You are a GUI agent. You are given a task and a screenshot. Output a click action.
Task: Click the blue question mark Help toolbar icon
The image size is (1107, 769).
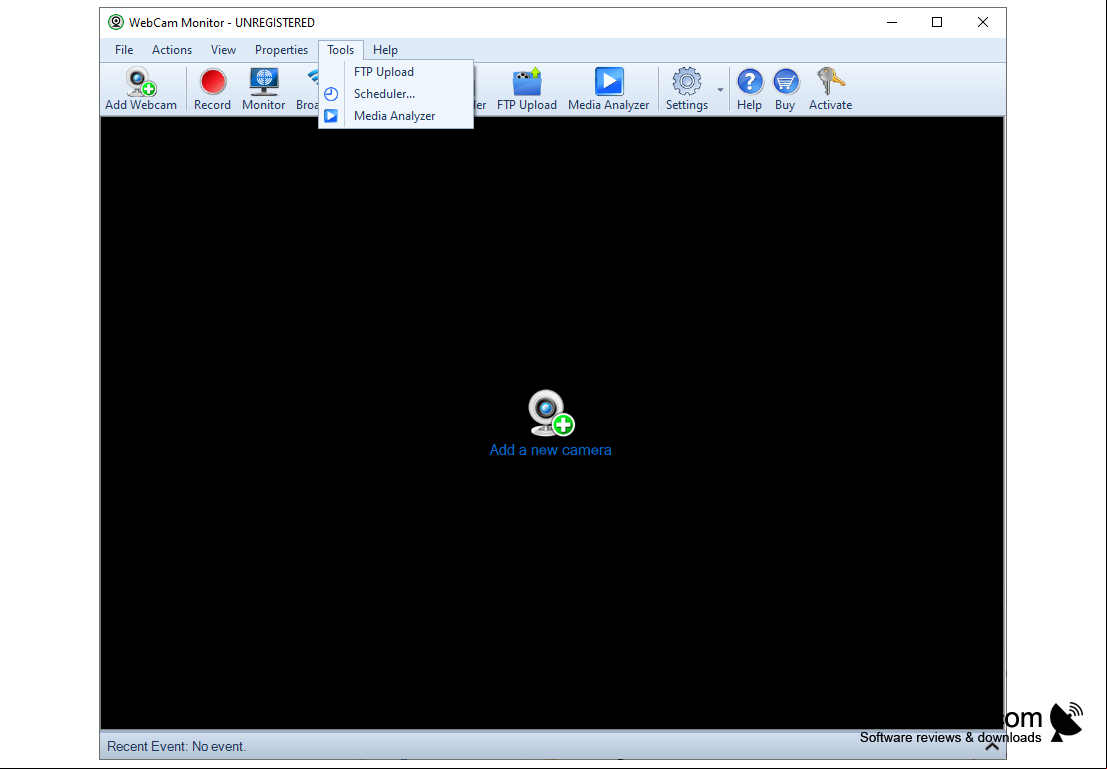point(749,89)
